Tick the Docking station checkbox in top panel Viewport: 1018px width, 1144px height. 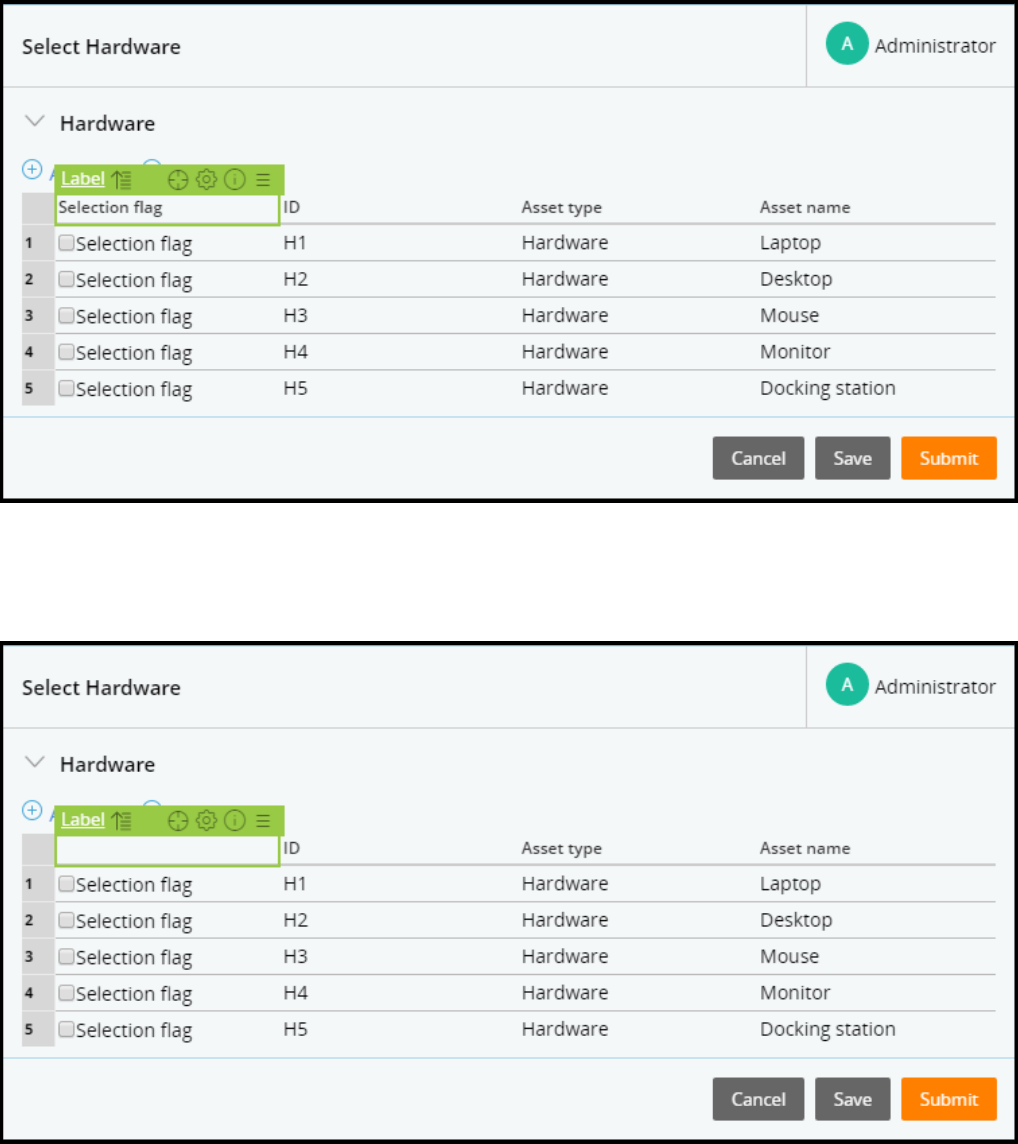coord(66,388)
